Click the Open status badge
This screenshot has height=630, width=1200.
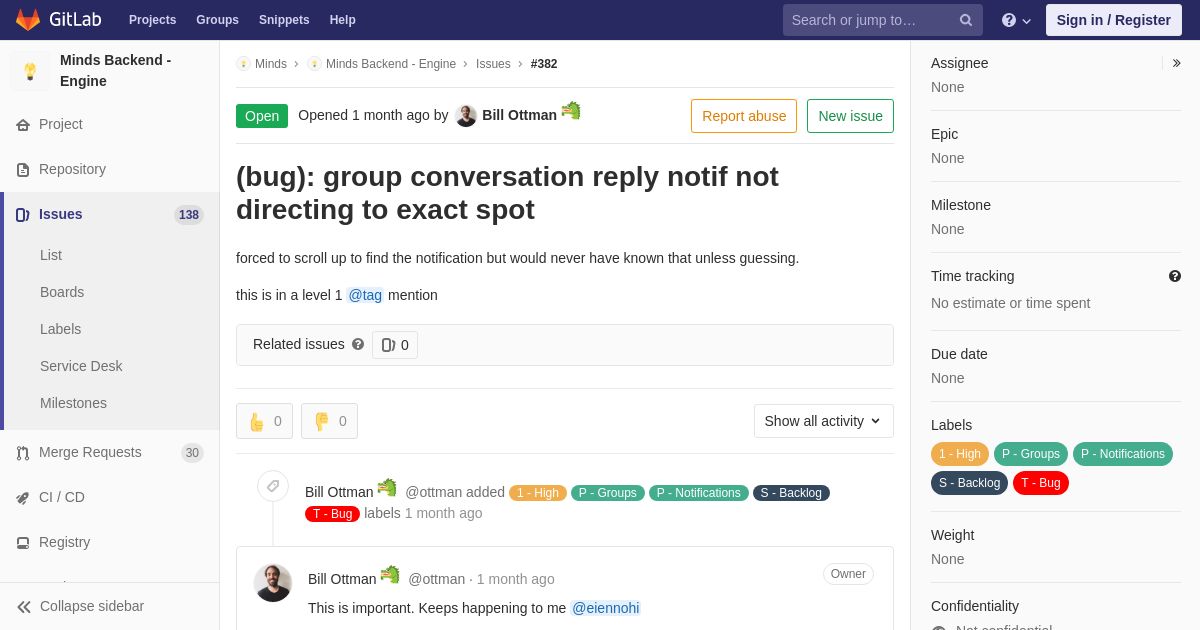262,116
